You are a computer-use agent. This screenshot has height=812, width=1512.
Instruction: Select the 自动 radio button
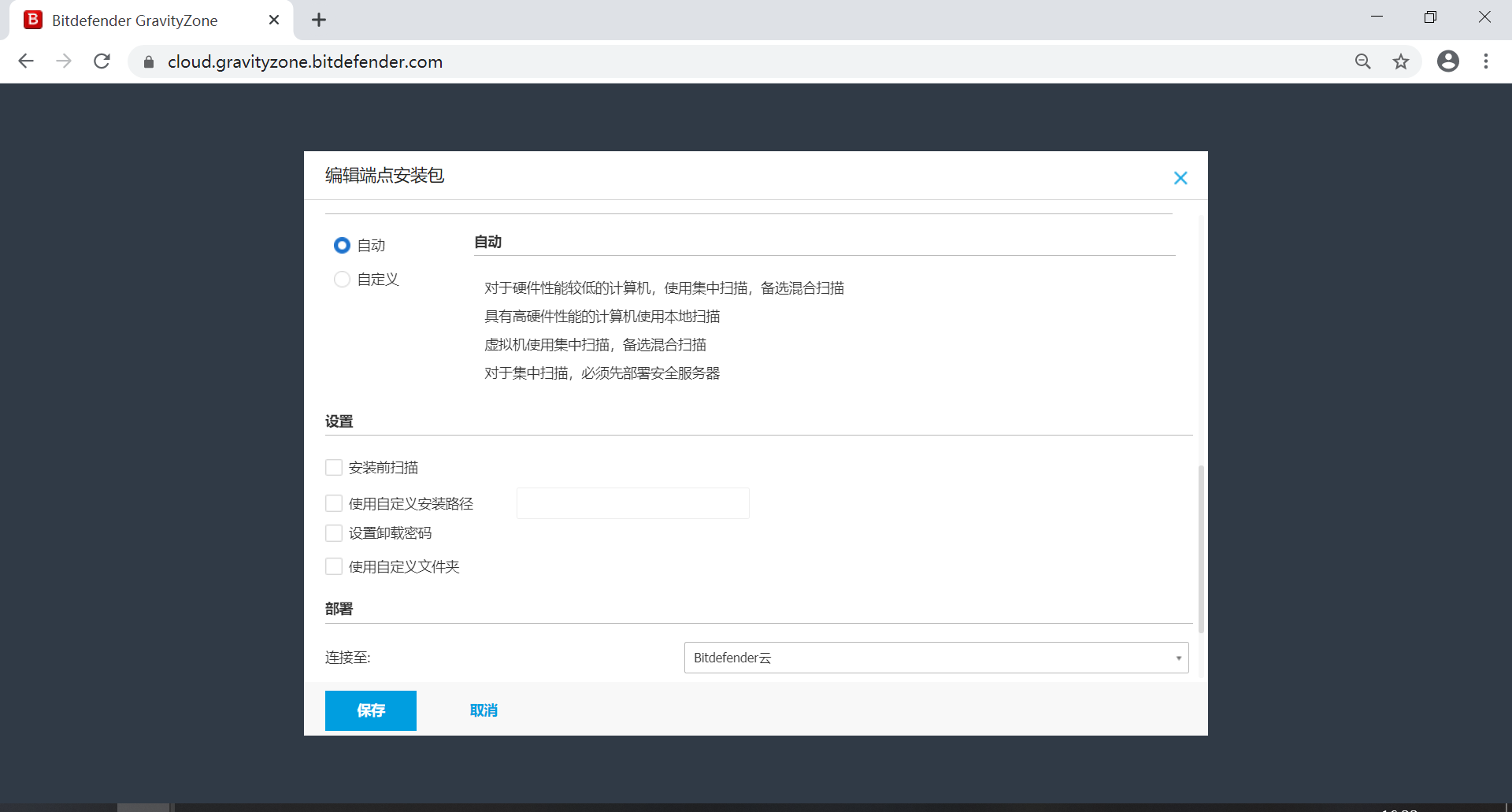(x=342, y=246)
